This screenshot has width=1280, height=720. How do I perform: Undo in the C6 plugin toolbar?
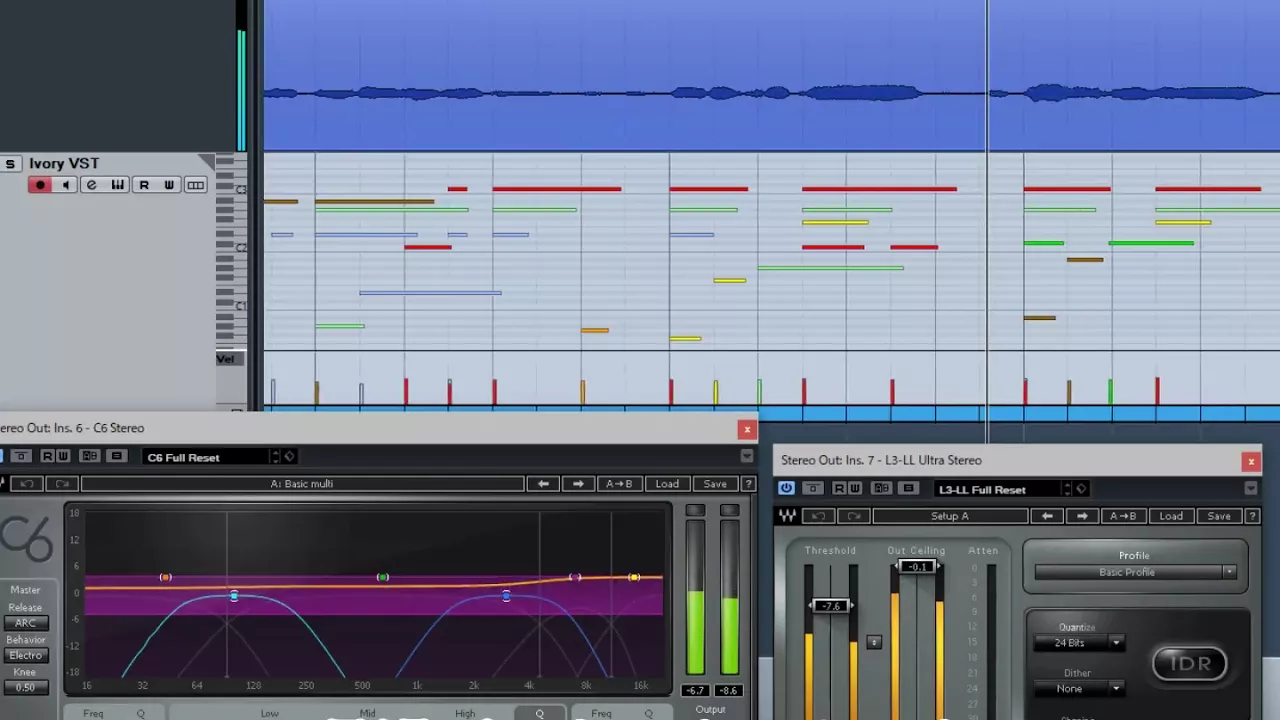click(28, 484)
